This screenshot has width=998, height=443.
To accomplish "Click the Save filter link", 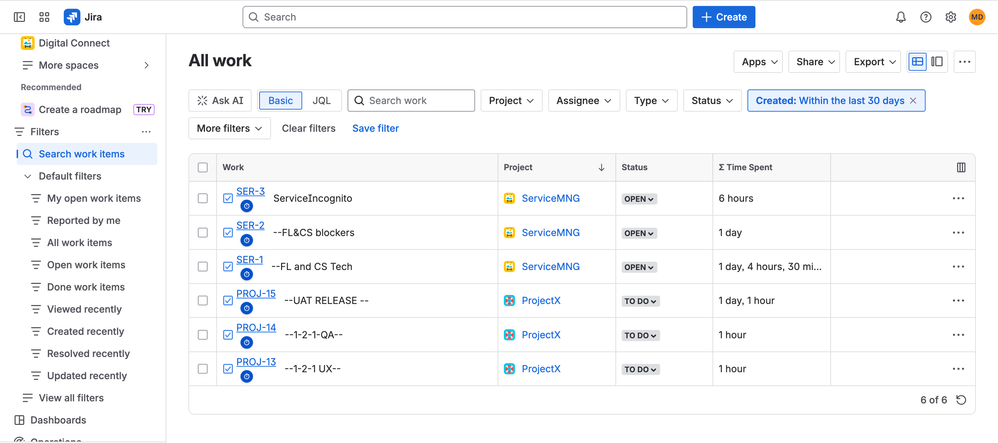I will click(x=375, y=129).
